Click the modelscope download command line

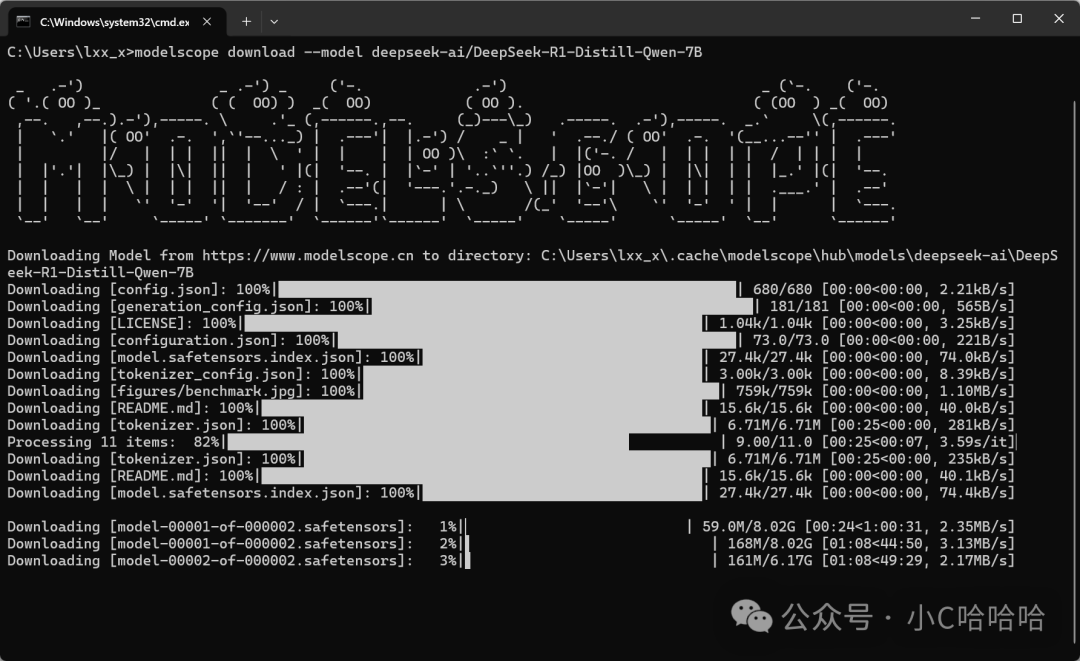tap(355, 52)
